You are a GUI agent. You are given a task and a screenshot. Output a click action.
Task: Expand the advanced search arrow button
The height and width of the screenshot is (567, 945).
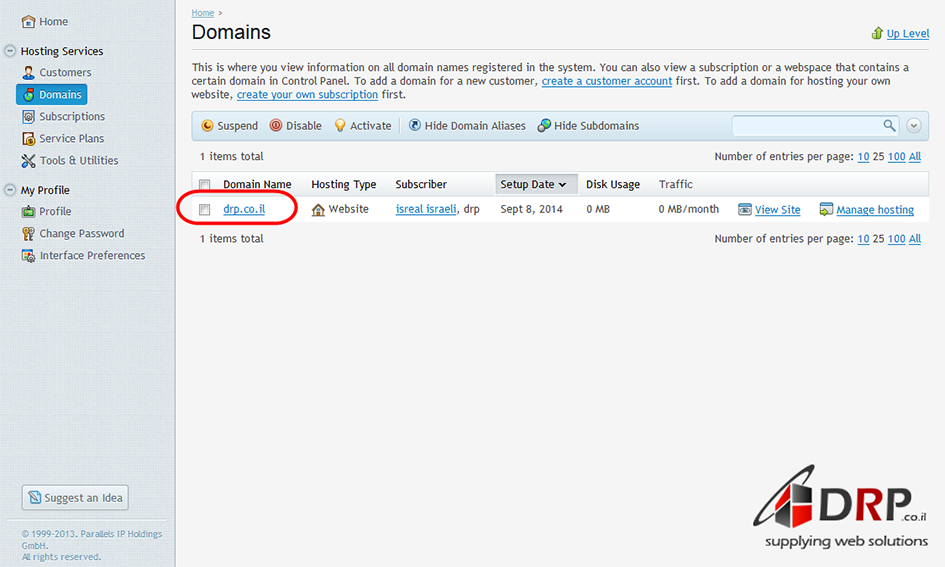tap(913, 126)
